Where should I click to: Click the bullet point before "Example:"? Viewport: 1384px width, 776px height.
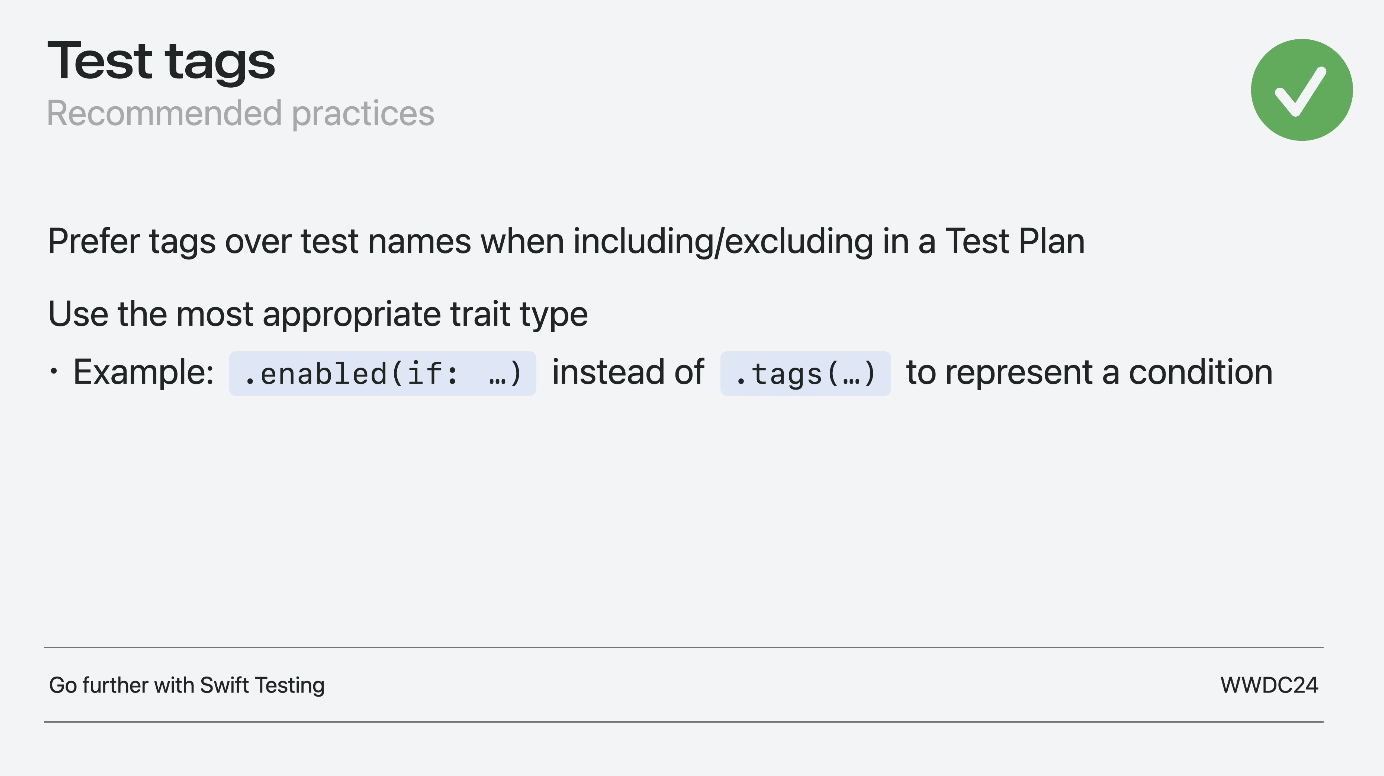click(53, 372)
